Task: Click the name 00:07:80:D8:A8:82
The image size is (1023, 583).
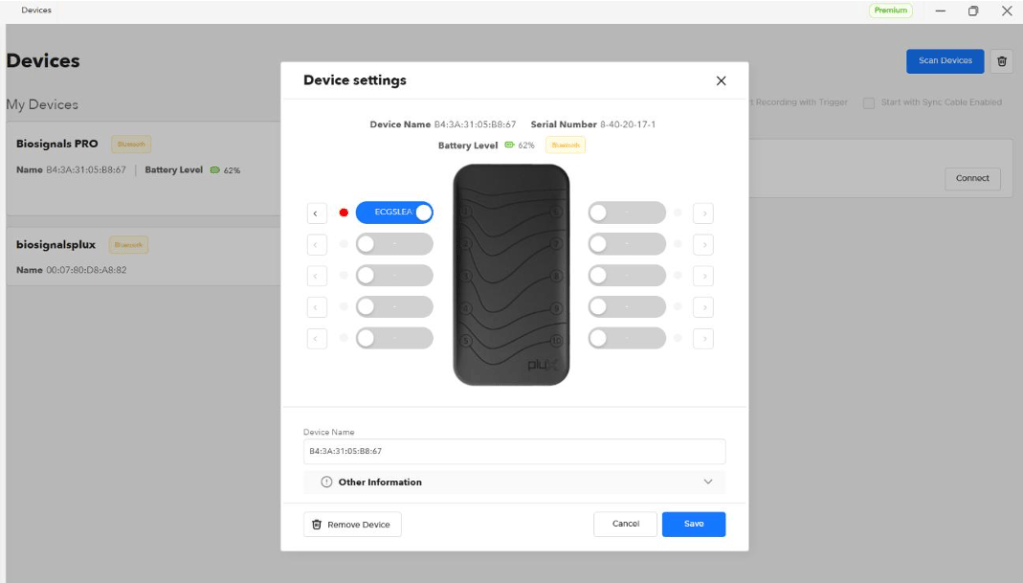Action: pyautogui.click(x=86, y=270)
